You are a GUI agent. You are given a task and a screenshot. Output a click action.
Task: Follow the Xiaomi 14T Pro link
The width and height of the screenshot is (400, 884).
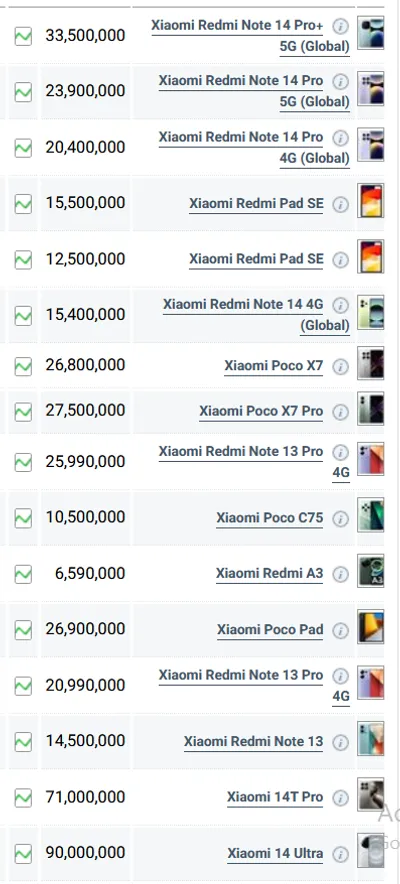pos(275,797)
